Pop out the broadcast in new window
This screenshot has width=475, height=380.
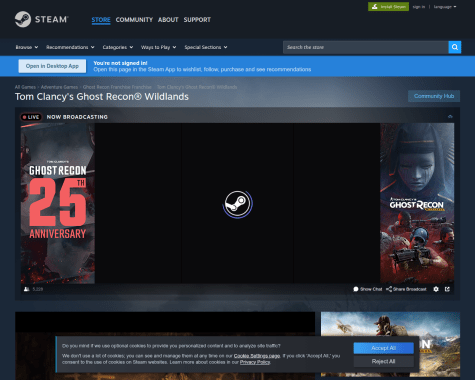[x=447, y=289]
